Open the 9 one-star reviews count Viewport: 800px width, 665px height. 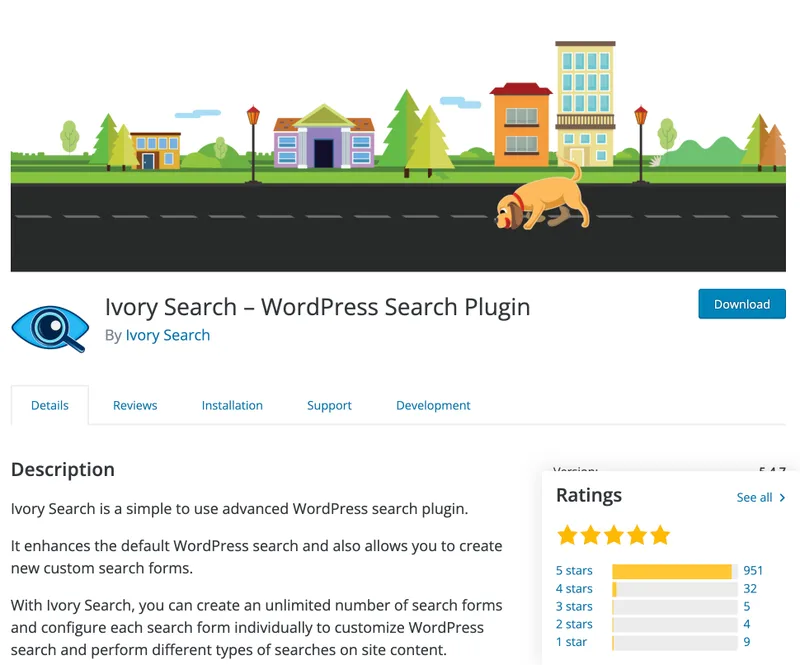pyautogui.click(x=747, y=642)
